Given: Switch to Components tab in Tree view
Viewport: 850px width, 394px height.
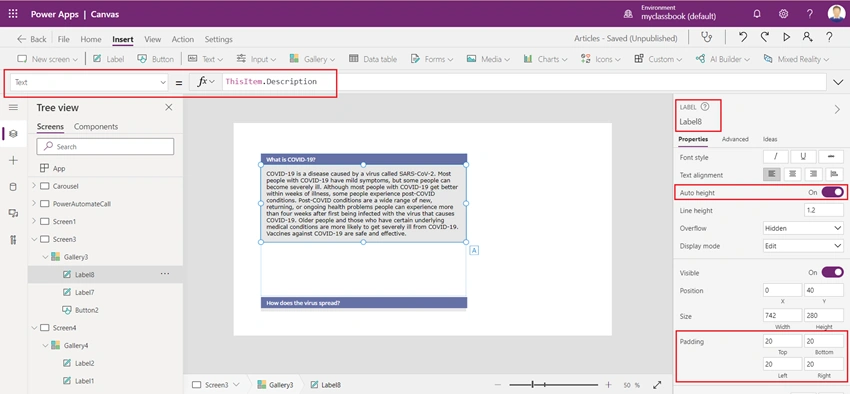Looking at the screenshot, I should pyautogui.click(x=96, y=126).
